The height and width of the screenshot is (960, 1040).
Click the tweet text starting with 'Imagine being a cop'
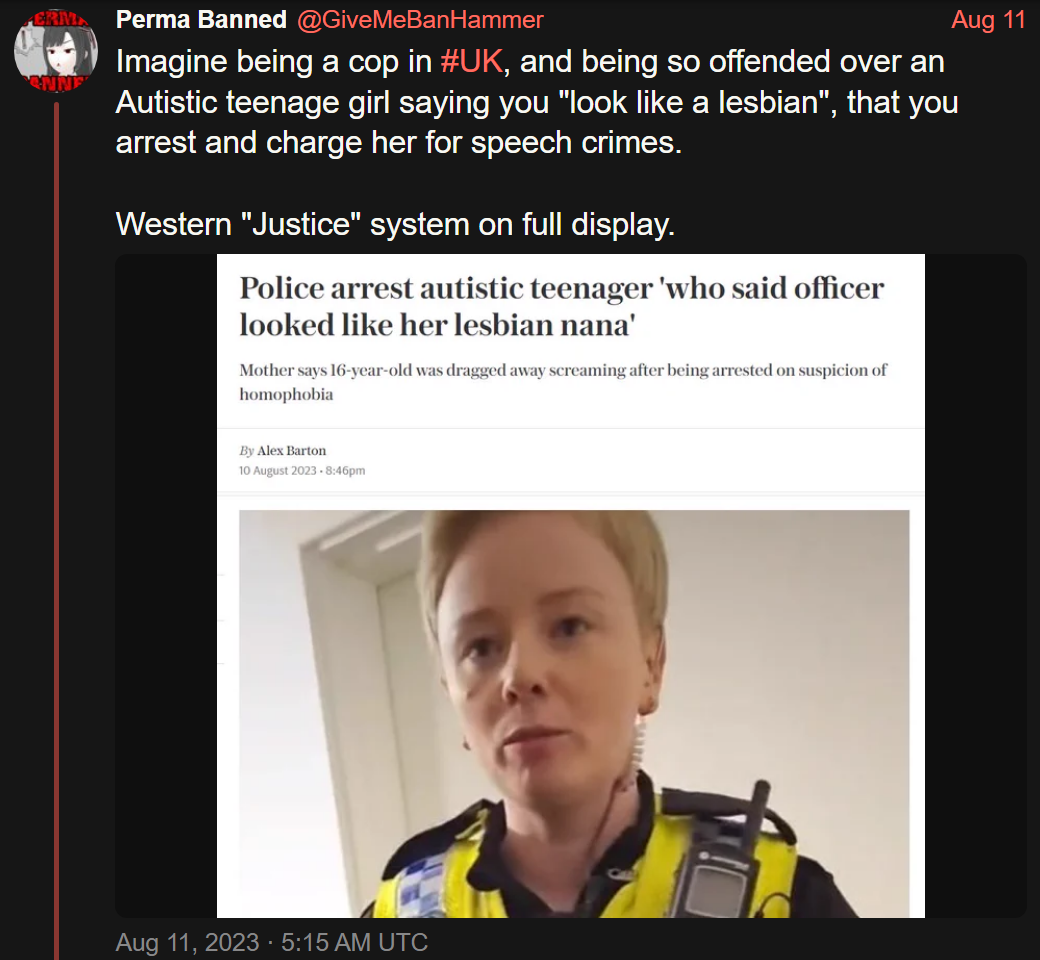click(x=537, y=102)
